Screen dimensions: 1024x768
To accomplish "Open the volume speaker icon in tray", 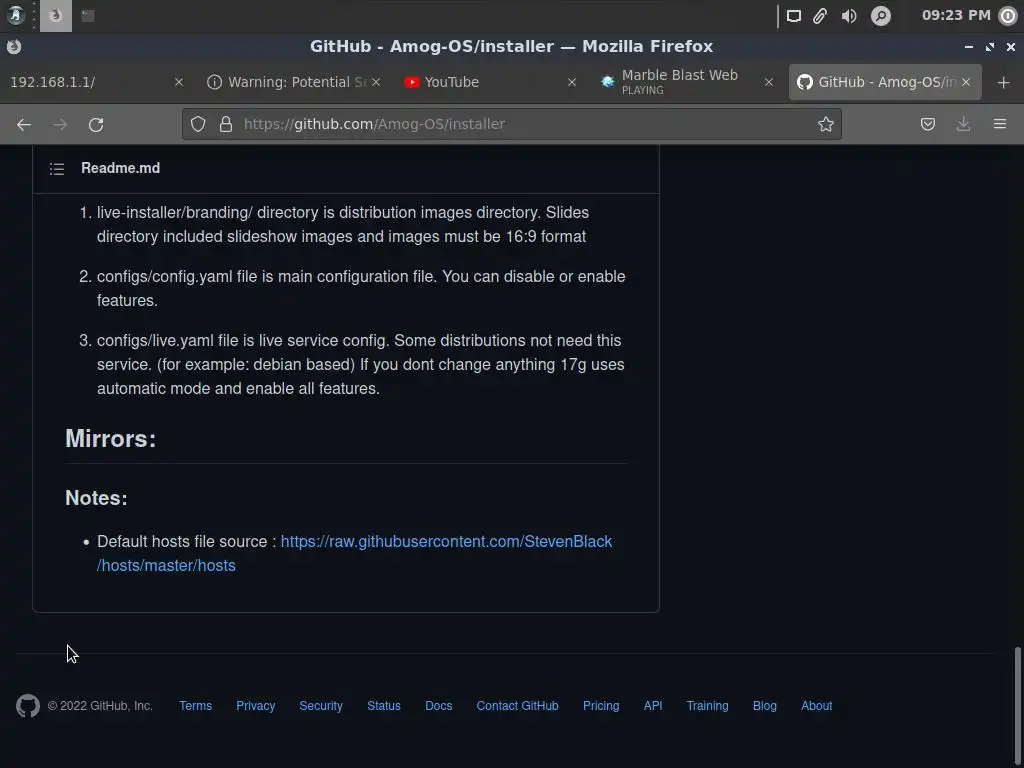I will pyautogui.click(x=849, y=16).
